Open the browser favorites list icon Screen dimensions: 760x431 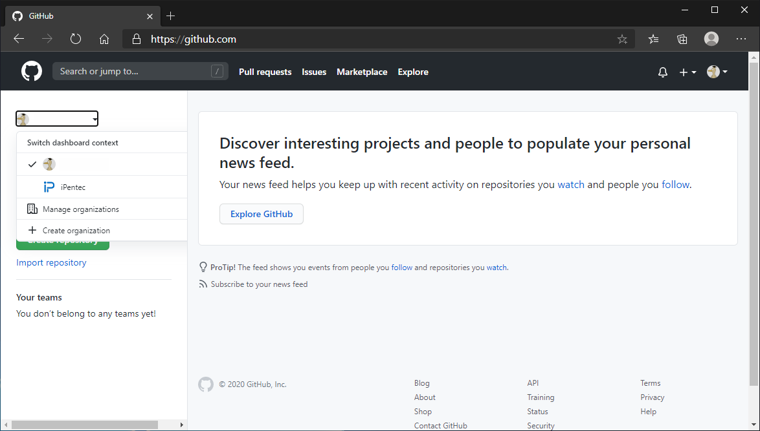pyautogui.click(x=653, y=39)
